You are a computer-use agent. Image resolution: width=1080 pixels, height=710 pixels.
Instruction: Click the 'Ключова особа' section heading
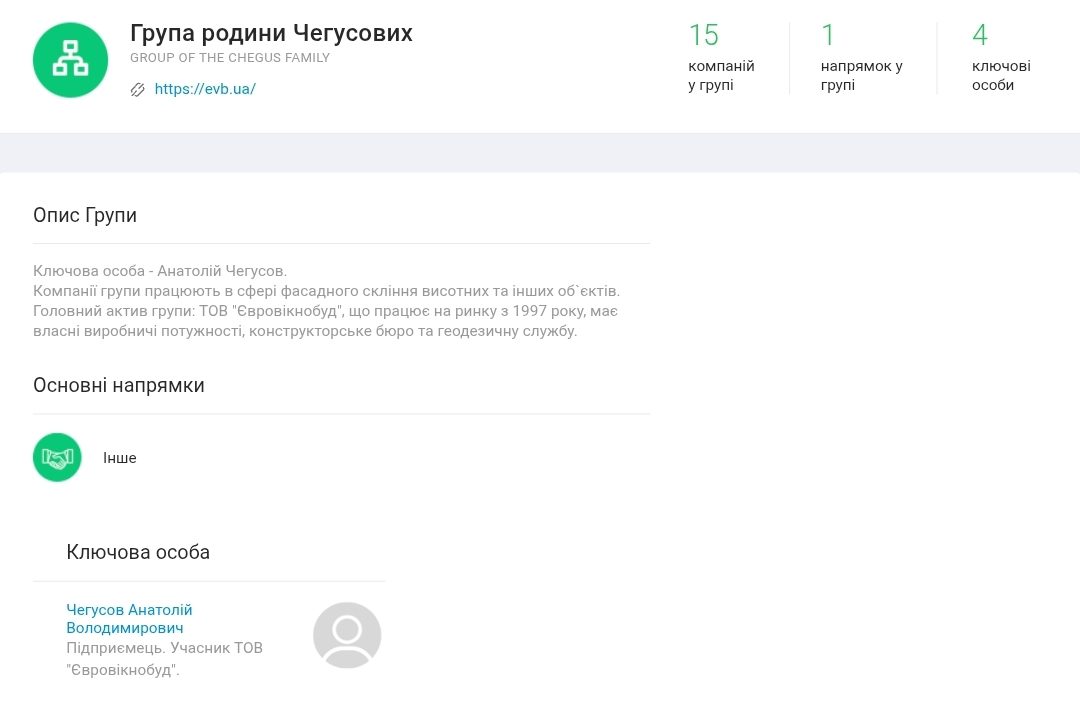(138, 552)
